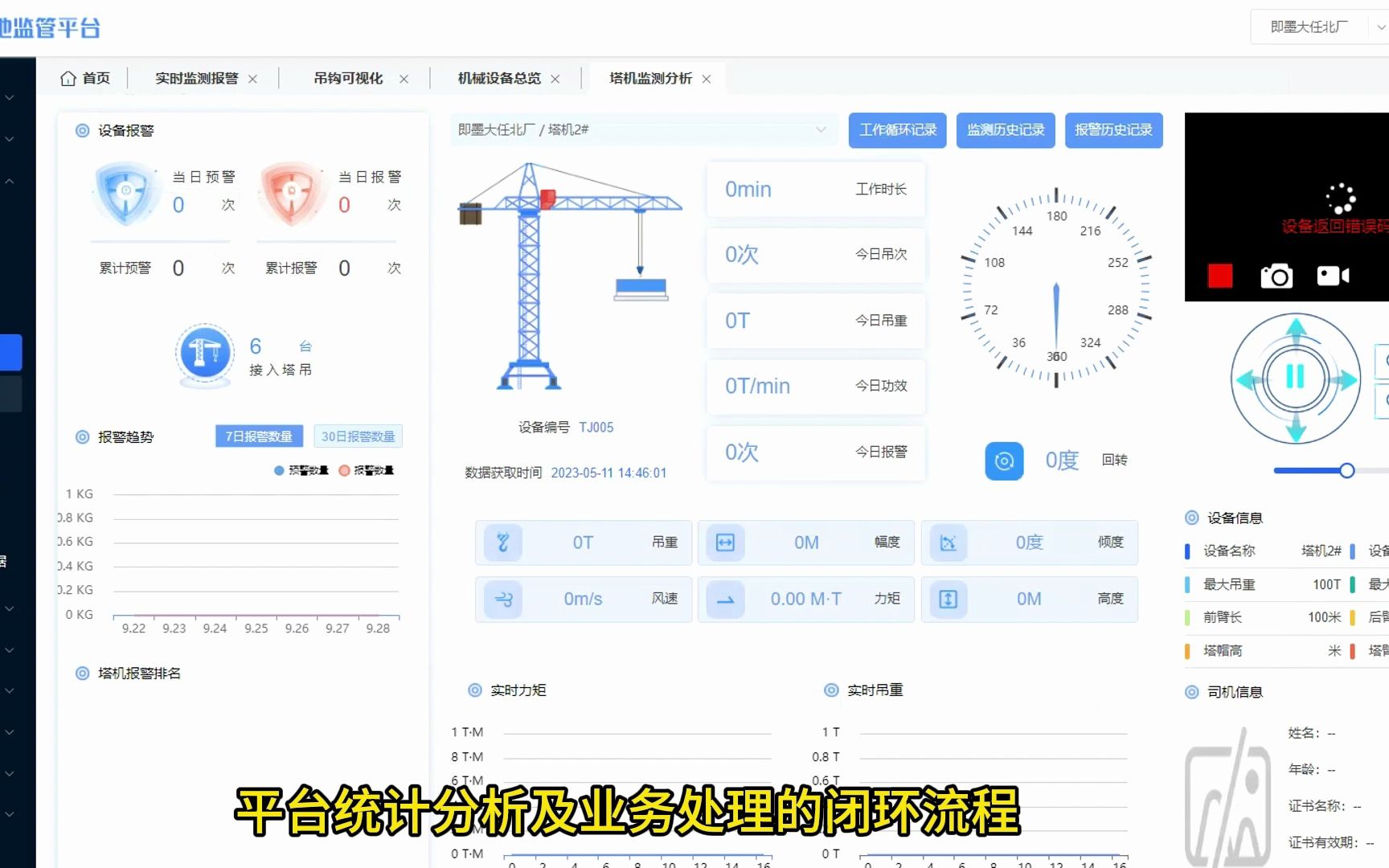The height and width of the screenshot is (868, 1389).
Task: Switch to the 机械设备总览 tab
Action: 499,78
